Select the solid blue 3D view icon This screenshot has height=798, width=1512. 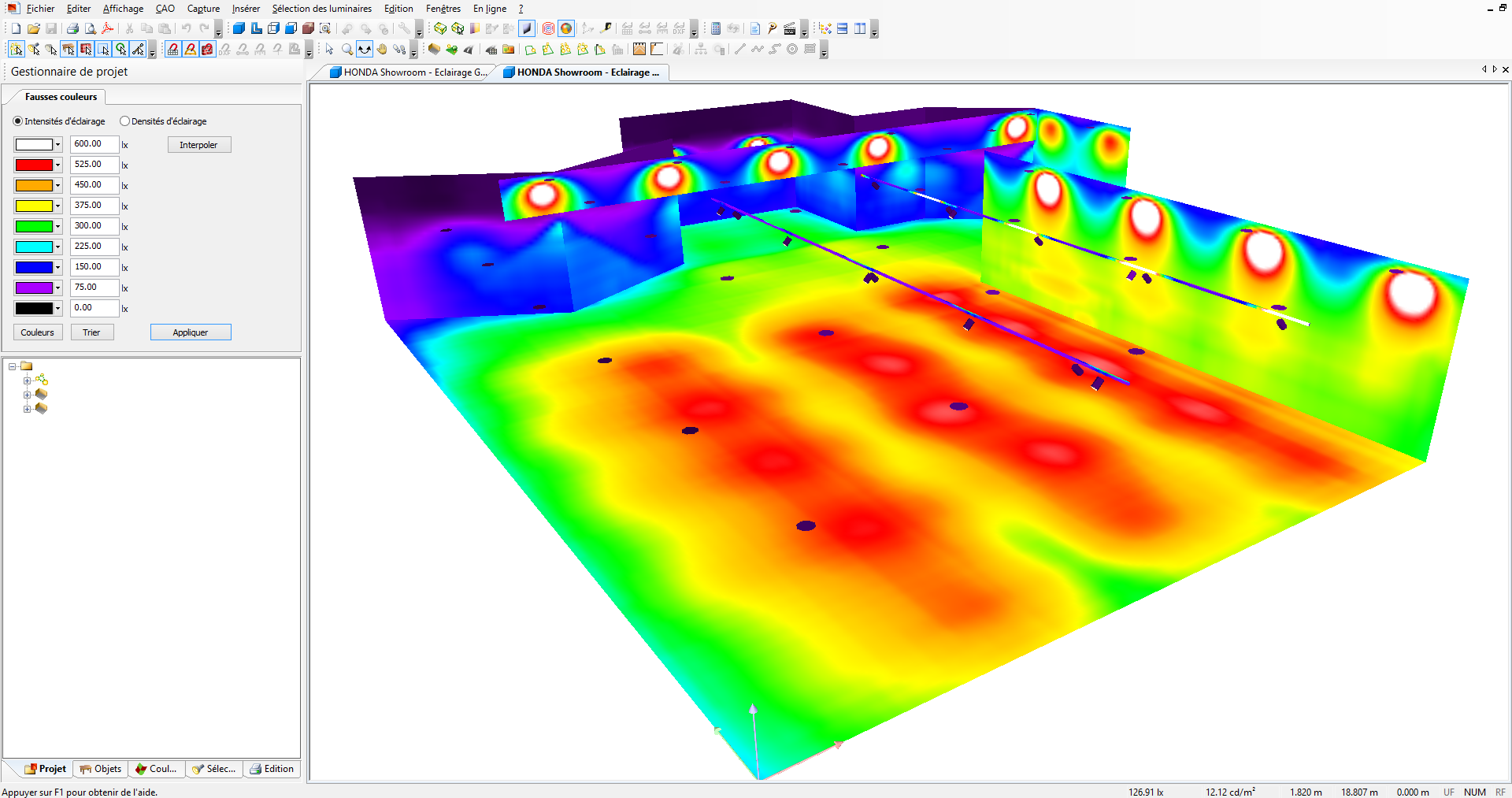[239, 28]
